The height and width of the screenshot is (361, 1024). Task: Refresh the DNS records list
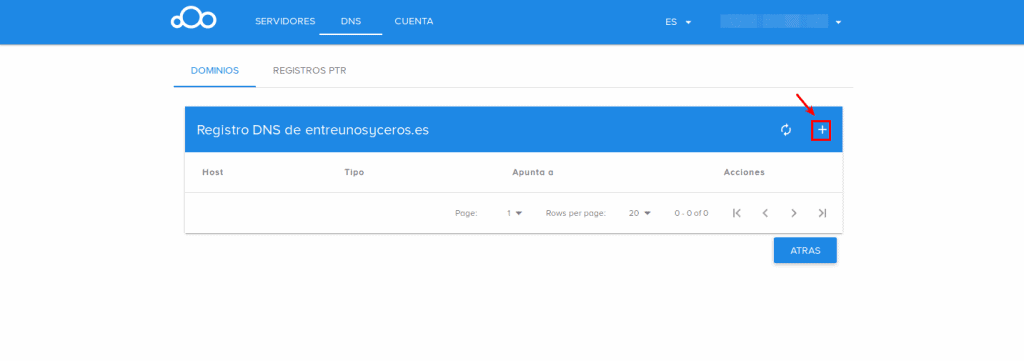click(786, 130)
